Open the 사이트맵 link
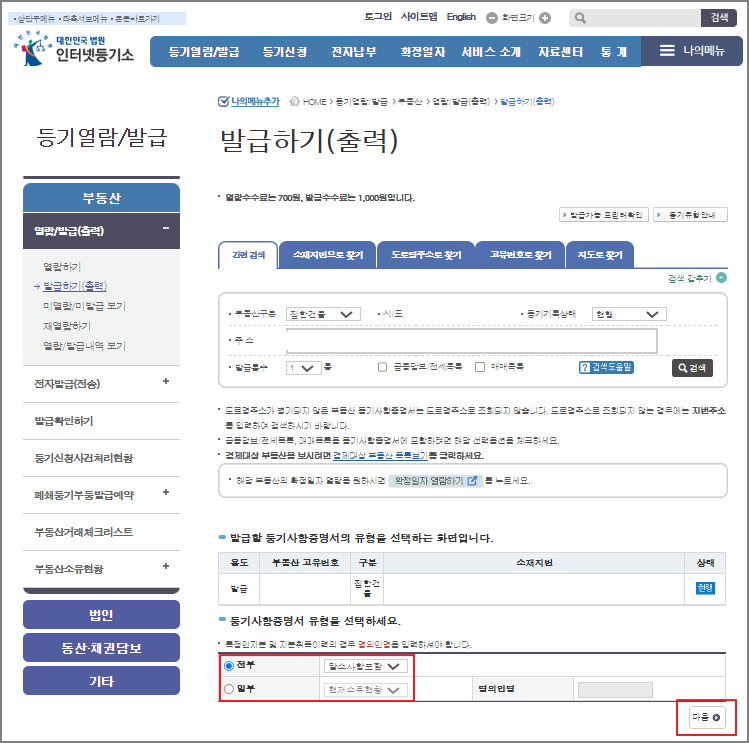This screenshot has width=749, height=743. pyautogui.click(x=419, y=17)
